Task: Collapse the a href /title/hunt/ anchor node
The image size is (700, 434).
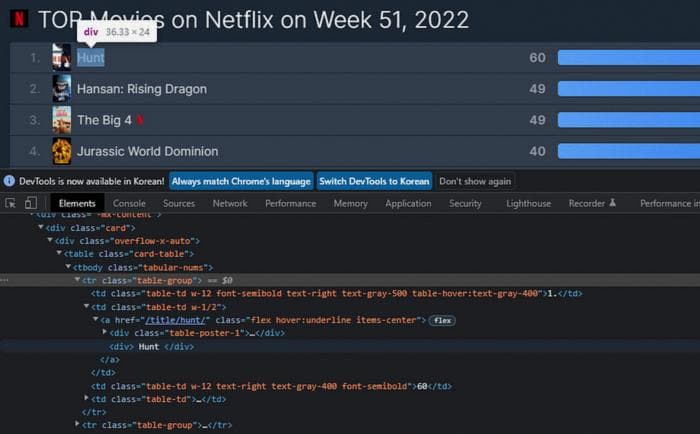Action: 96,319
